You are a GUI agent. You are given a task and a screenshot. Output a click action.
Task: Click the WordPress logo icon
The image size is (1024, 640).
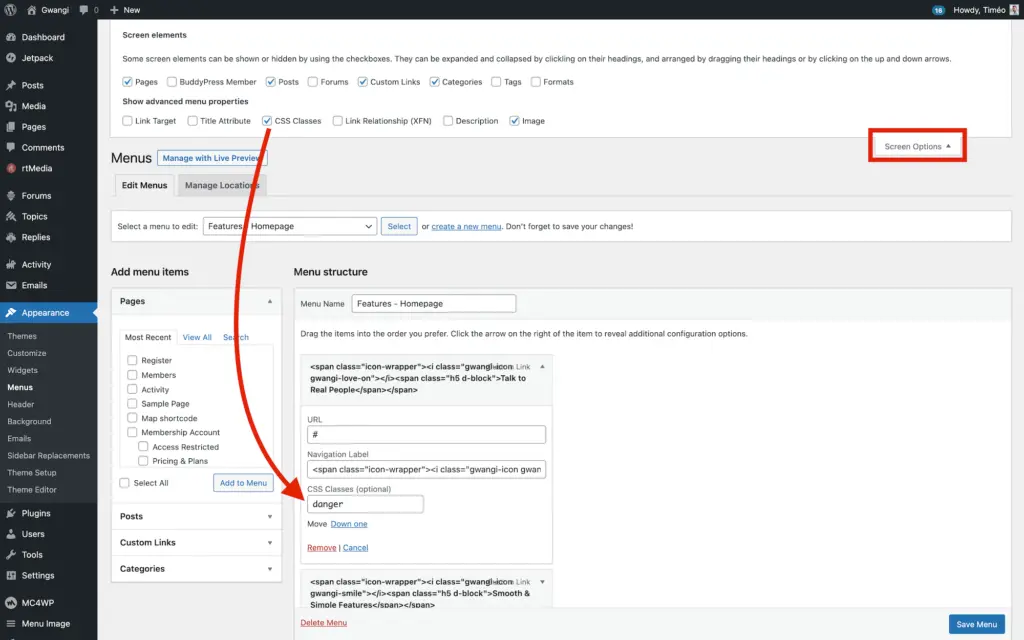pos(10,10)
